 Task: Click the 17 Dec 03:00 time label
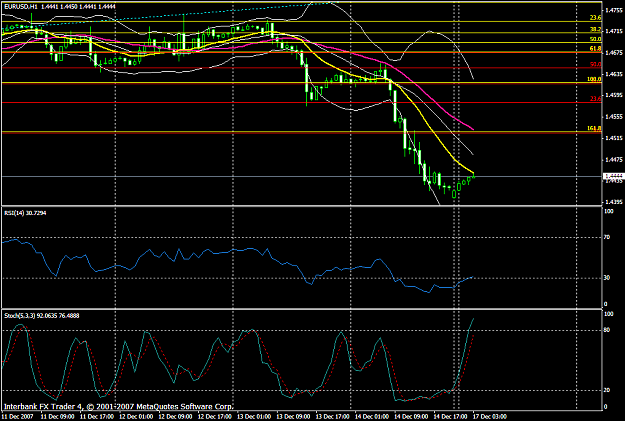click(x=488, y=416)
